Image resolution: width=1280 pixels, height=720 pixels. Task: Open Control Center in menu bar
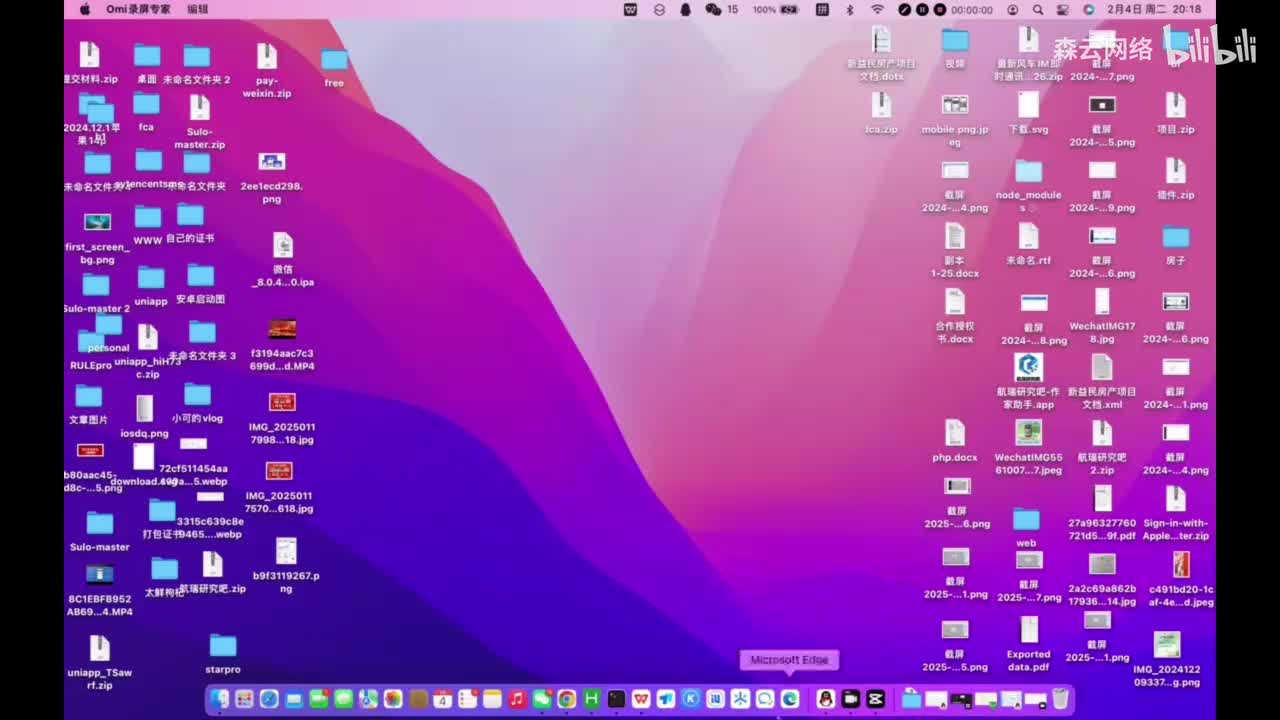click(1063, 9)
